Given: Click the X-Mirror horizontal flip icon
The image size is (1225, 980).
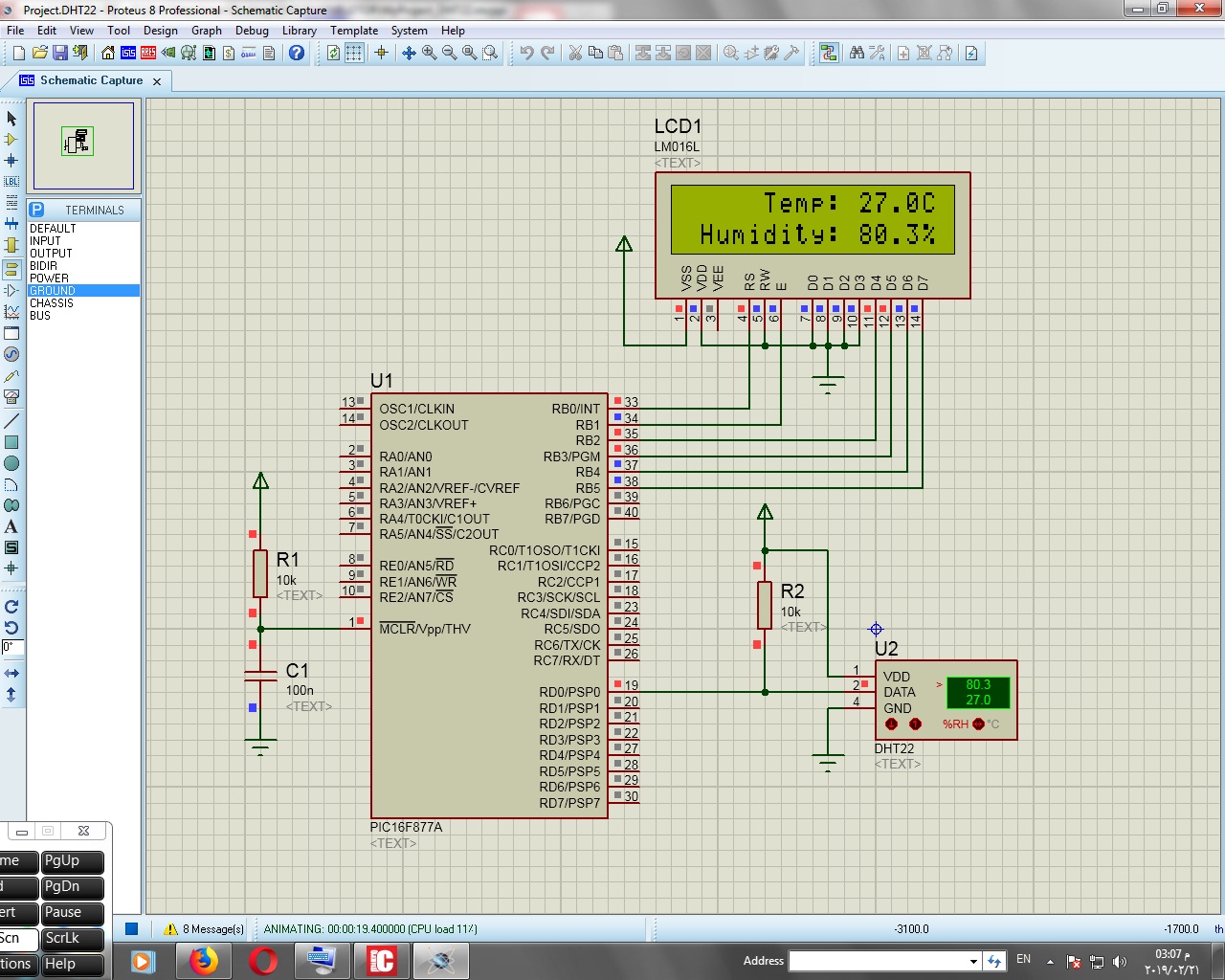Looking at the screenshot, I should [x=11, y=674].
